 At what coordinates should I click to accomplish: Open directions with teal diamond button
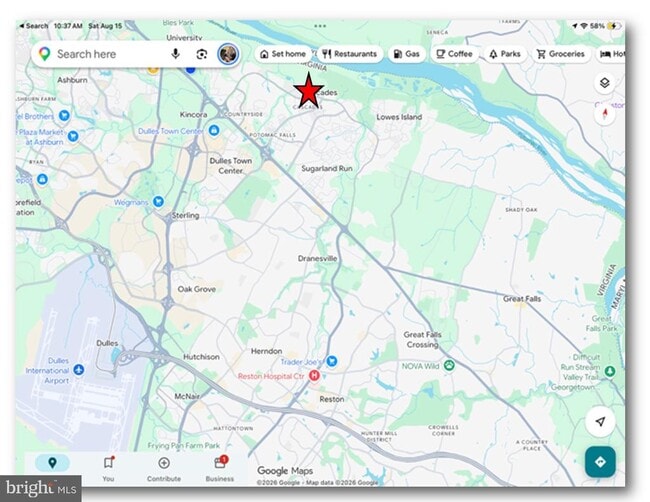click(x=600, y=462)
